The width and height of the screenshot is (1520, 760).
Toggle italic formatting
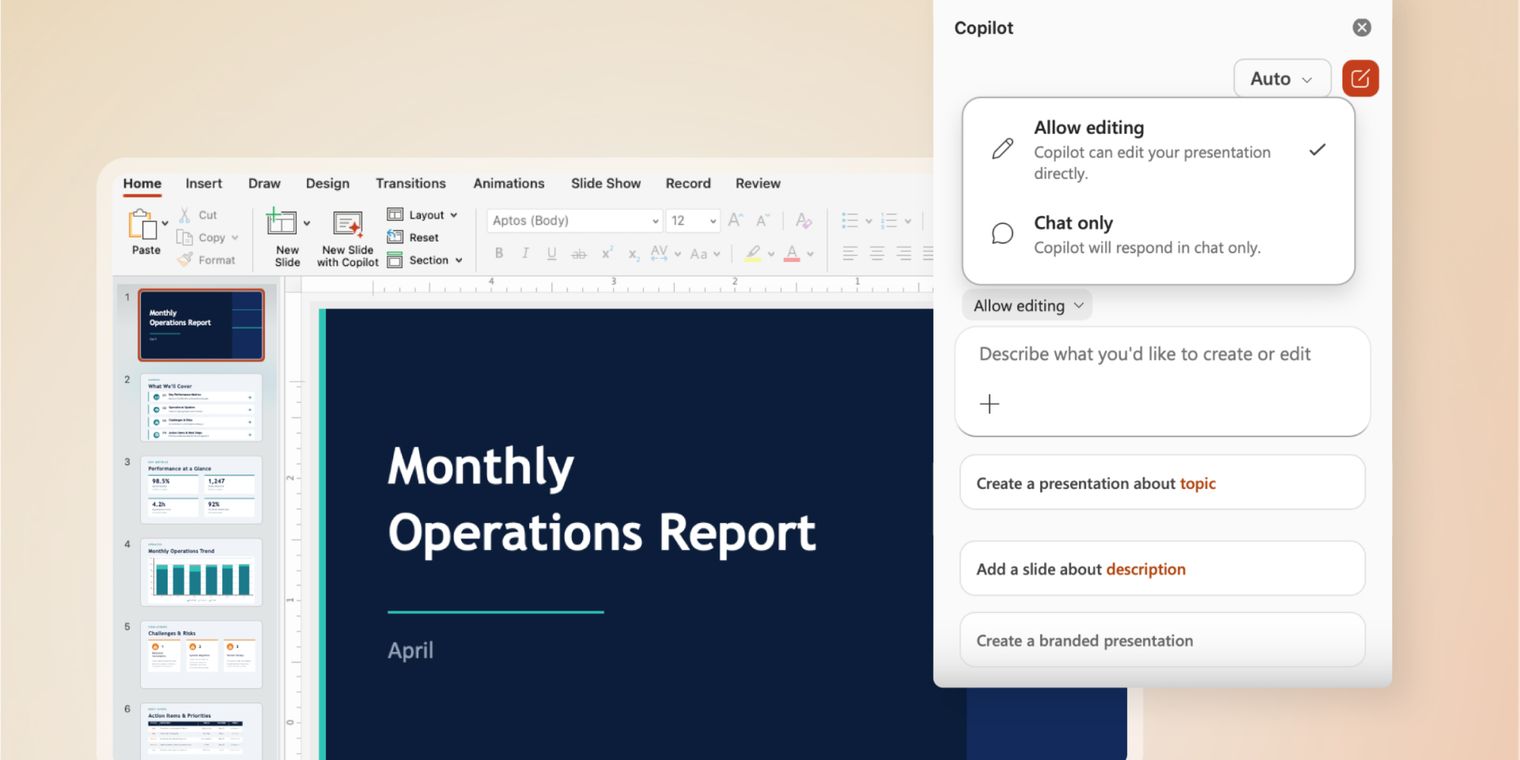[x=524, y=253]
